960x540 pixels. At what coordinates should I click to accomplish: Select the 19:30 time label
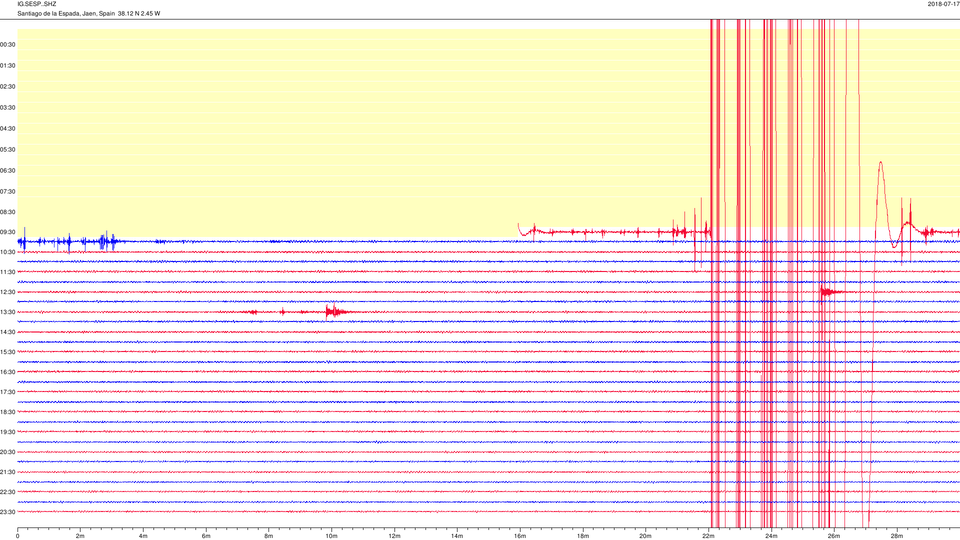pos(8,432)
